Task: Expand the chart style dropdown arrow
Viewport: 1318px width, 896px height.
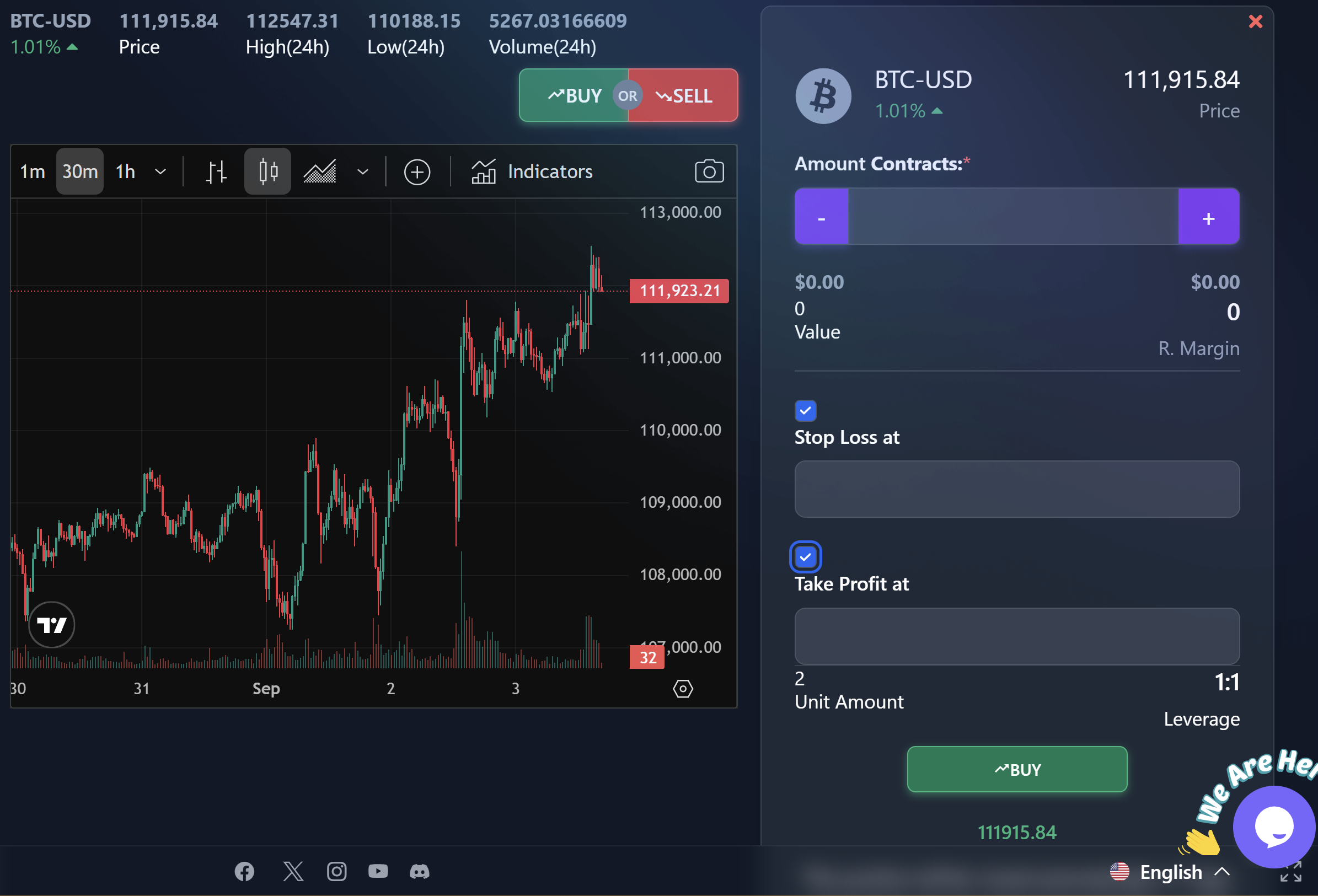Action: tap(363, 171)
